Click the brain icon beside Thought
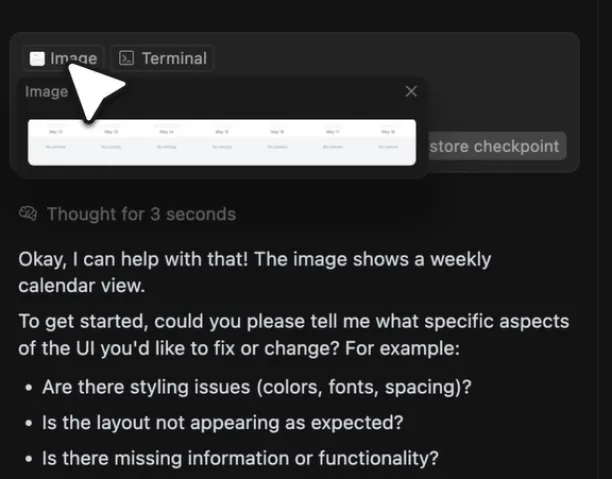 [x=28, y=214]
